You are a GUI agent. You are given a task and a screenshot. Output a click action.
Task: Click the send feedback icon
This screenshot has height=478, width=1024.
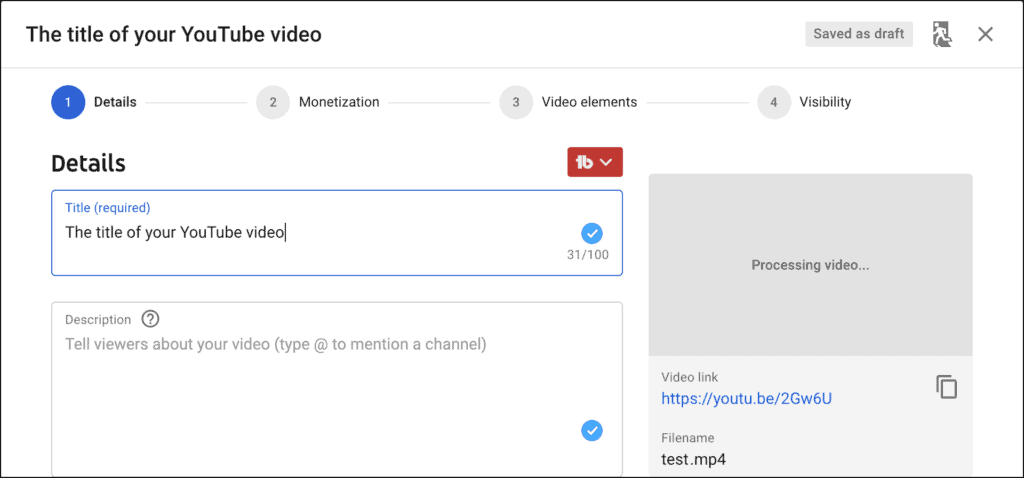[x=941, y=35]
